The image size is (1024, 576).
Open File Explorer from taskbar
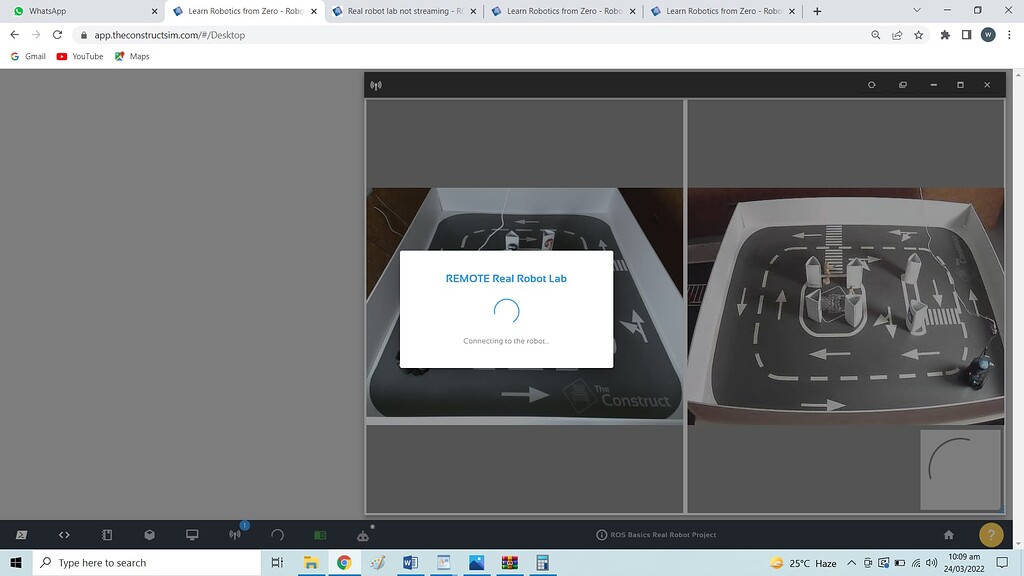coord(311,562)
